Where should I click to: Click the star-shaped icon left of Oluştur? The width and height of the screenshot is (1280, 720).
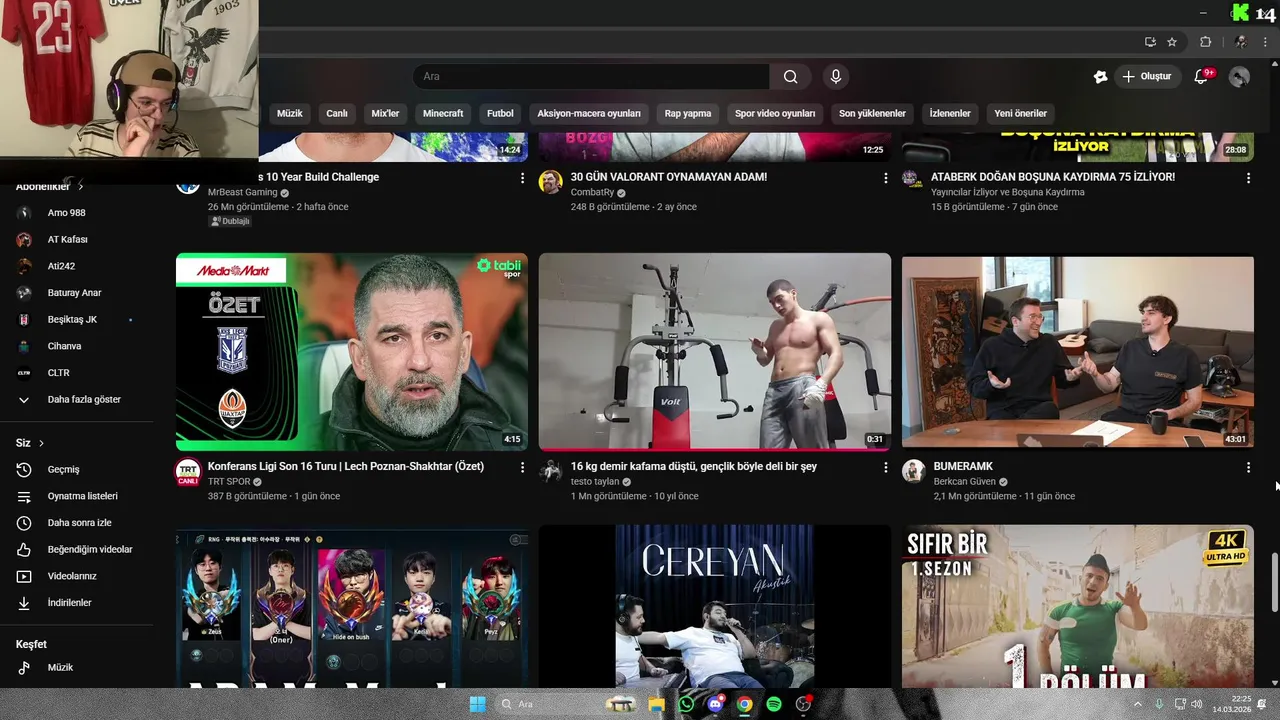pos(1100,77)
